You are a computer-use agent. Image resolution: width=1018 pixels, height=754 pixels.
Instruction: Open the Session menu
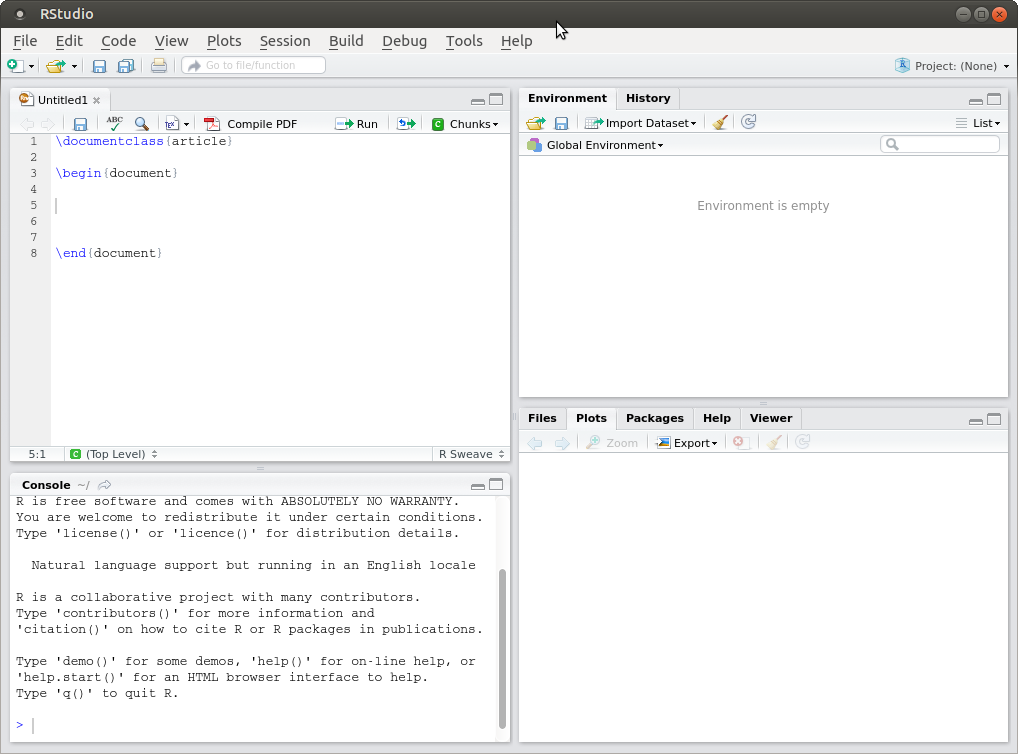[285, 41]
